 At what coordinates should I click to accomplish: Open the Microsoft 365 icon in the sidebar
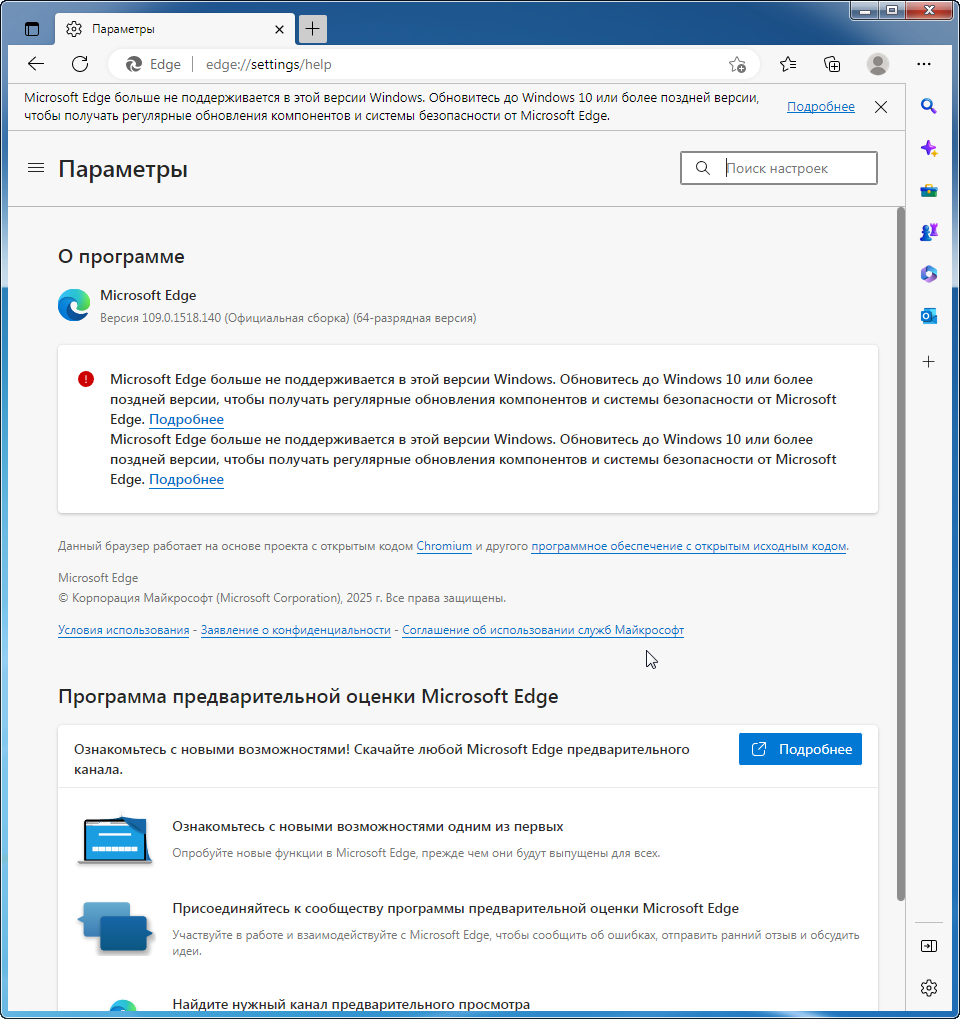click(928, 274)
